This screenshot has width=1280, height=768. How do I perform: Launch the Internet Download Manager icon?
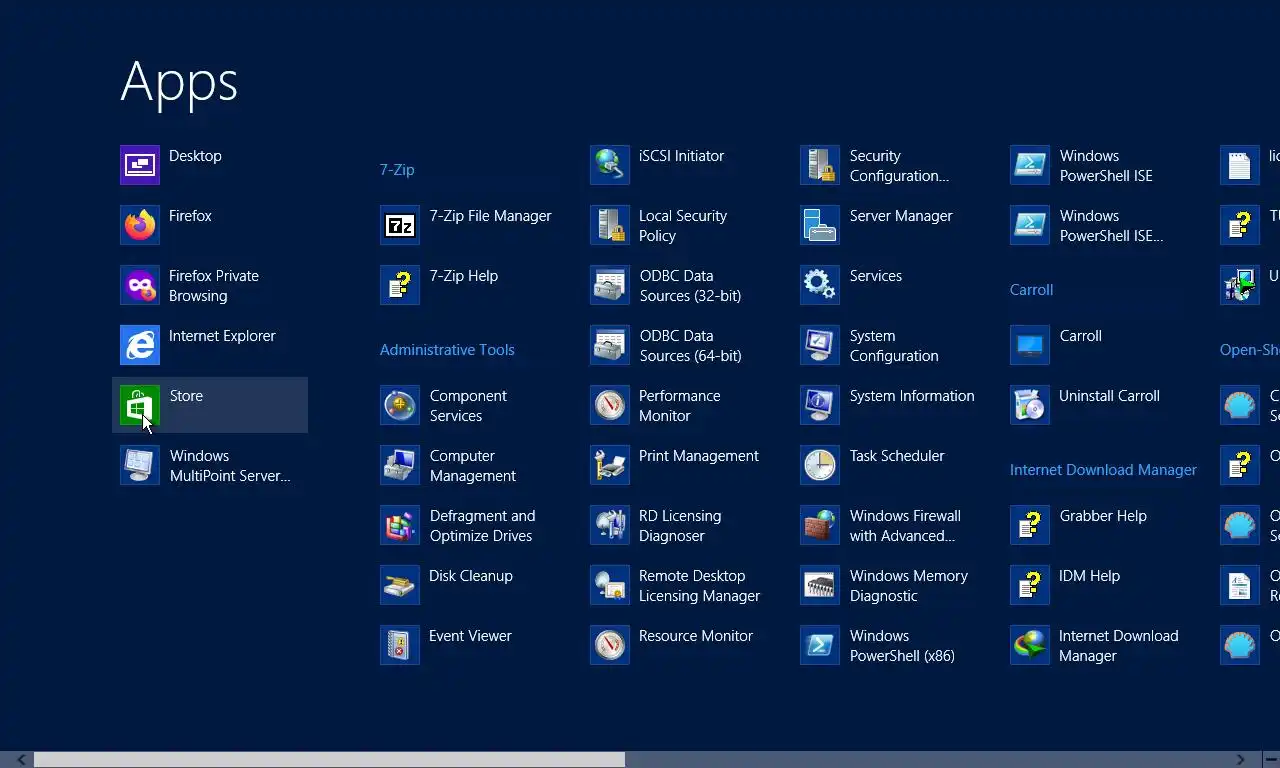tap(1030, 645)
